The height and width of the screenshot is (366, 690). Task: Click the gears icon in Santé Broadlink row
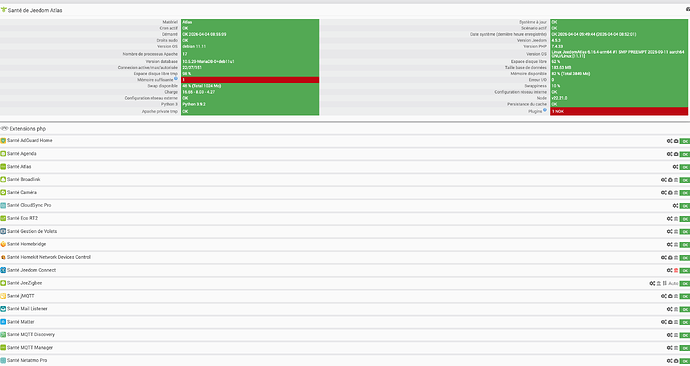click(x=663, y=180)
